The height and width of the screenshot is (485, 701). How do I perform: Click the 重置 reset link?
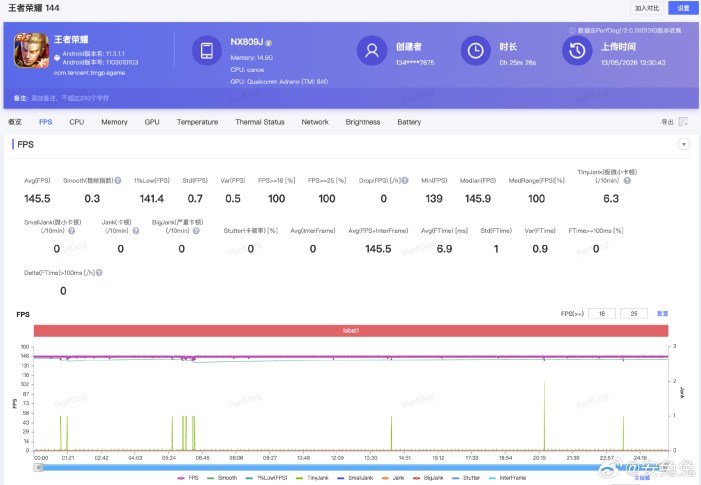point(662,313)
